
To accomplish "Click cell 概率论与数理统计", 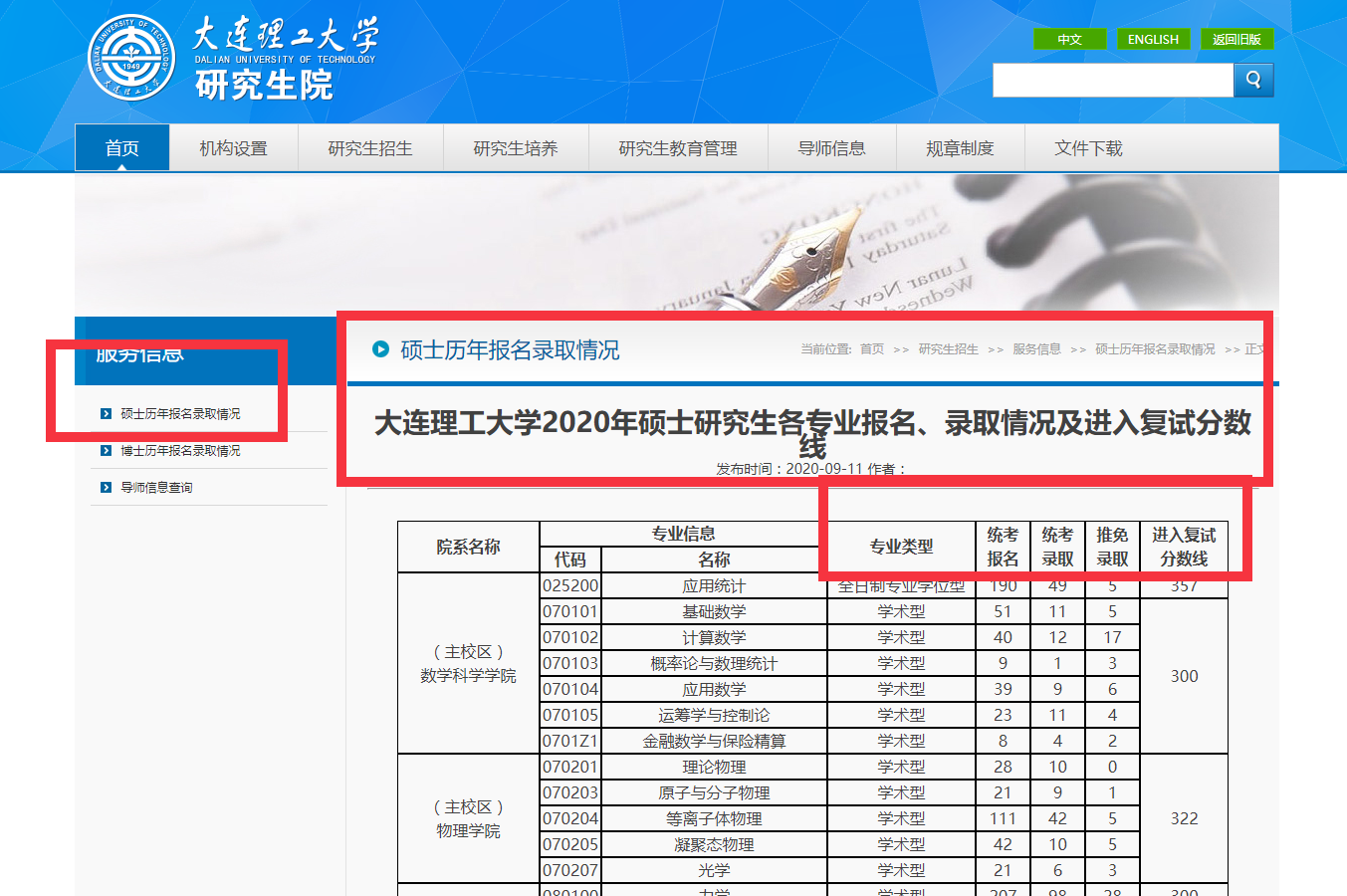I will click(714, 663).
